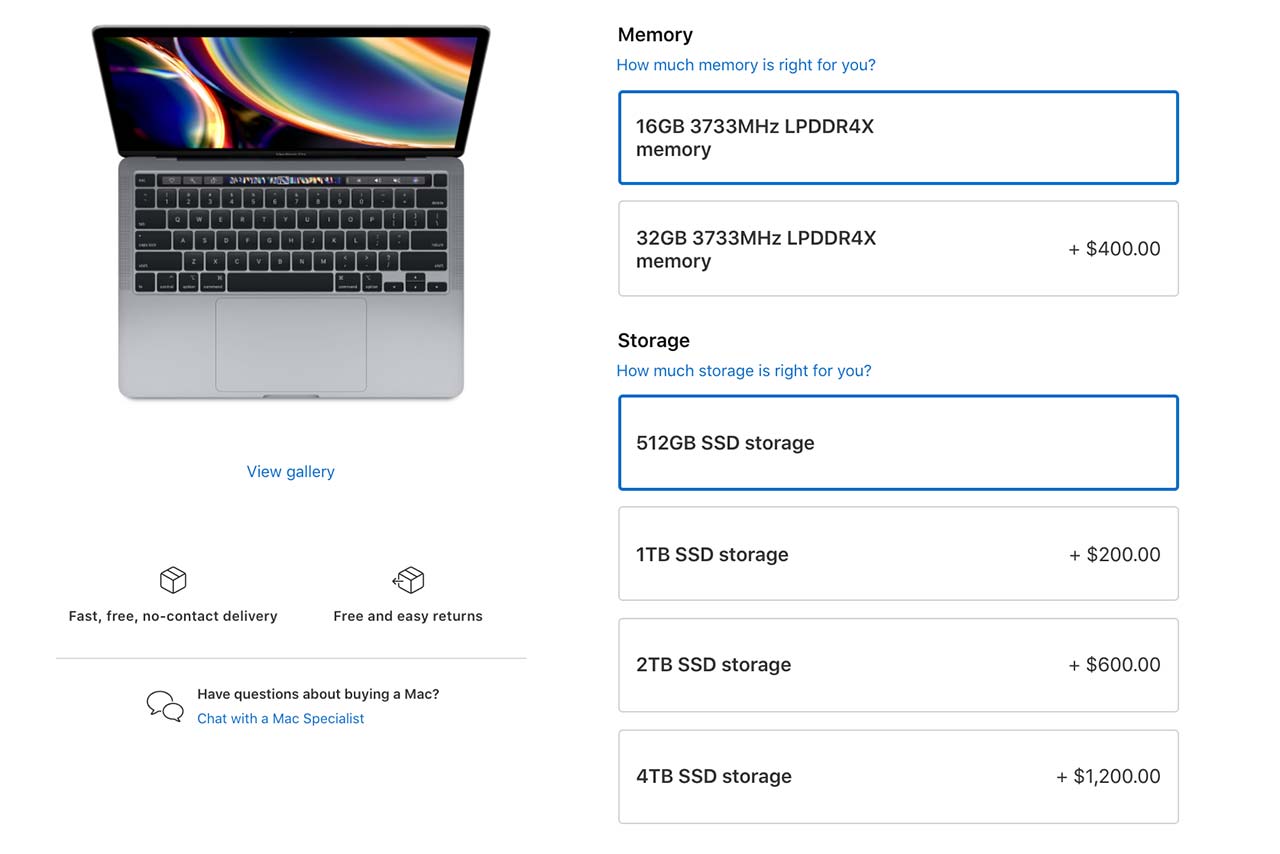This screenshot has width=1280, height=854.
Task: Select the 32GB memory upgrade for $400
Action: pyautogui.click(x=897, y=248)
